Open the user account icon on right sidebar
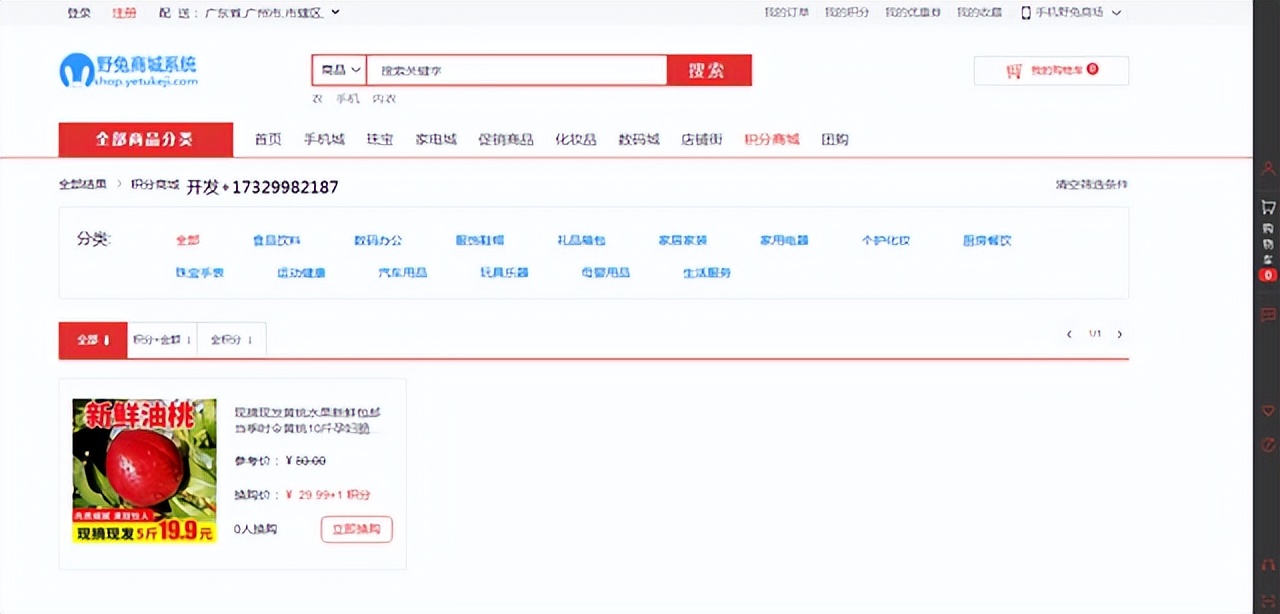This screenshot has height=614, width=1280. (x=1267, y=170)
